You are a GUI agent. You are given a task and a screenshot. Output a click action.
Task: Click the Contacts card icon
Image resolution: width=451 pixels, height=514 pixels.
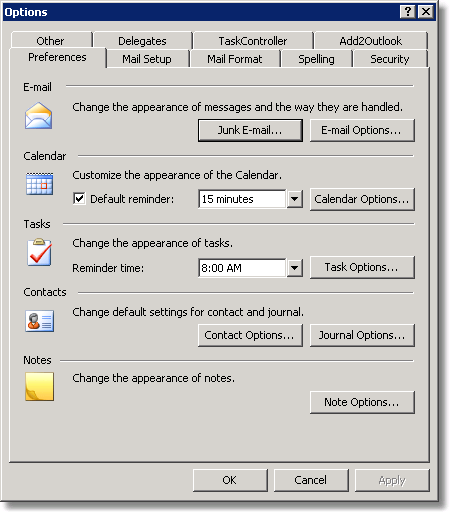point(39,321)
